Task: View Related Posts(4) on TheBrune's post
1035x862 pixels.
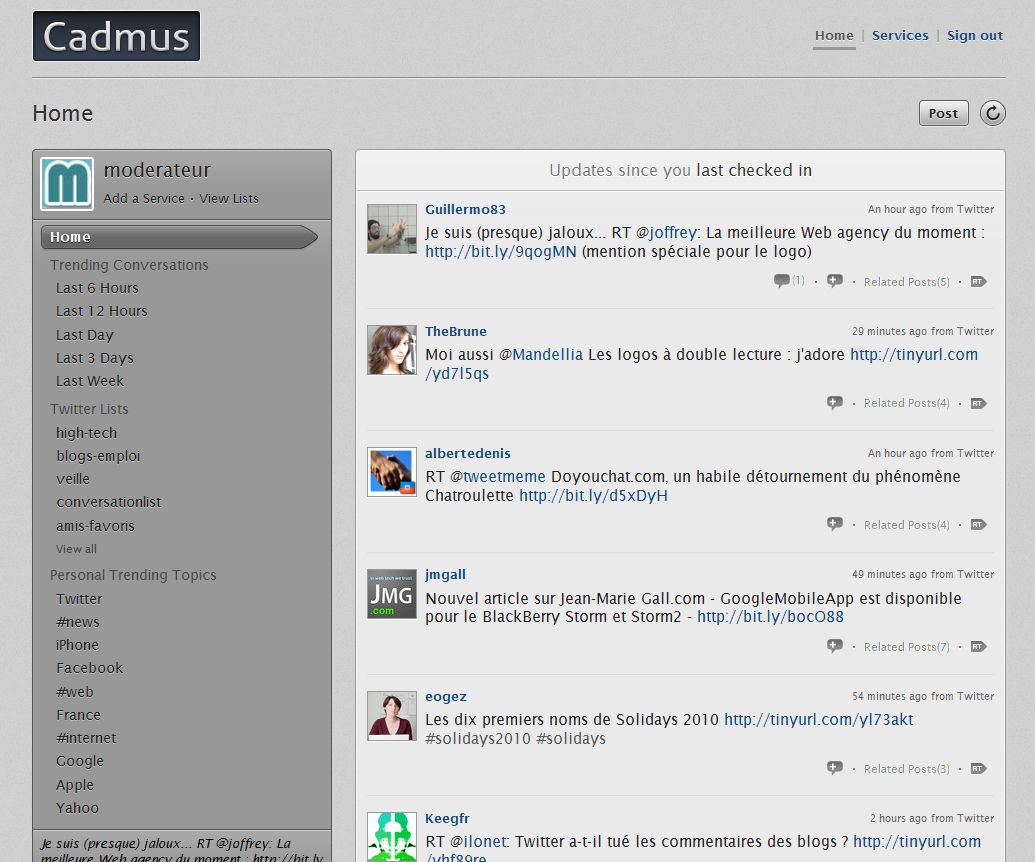Action: pos(906,403)
